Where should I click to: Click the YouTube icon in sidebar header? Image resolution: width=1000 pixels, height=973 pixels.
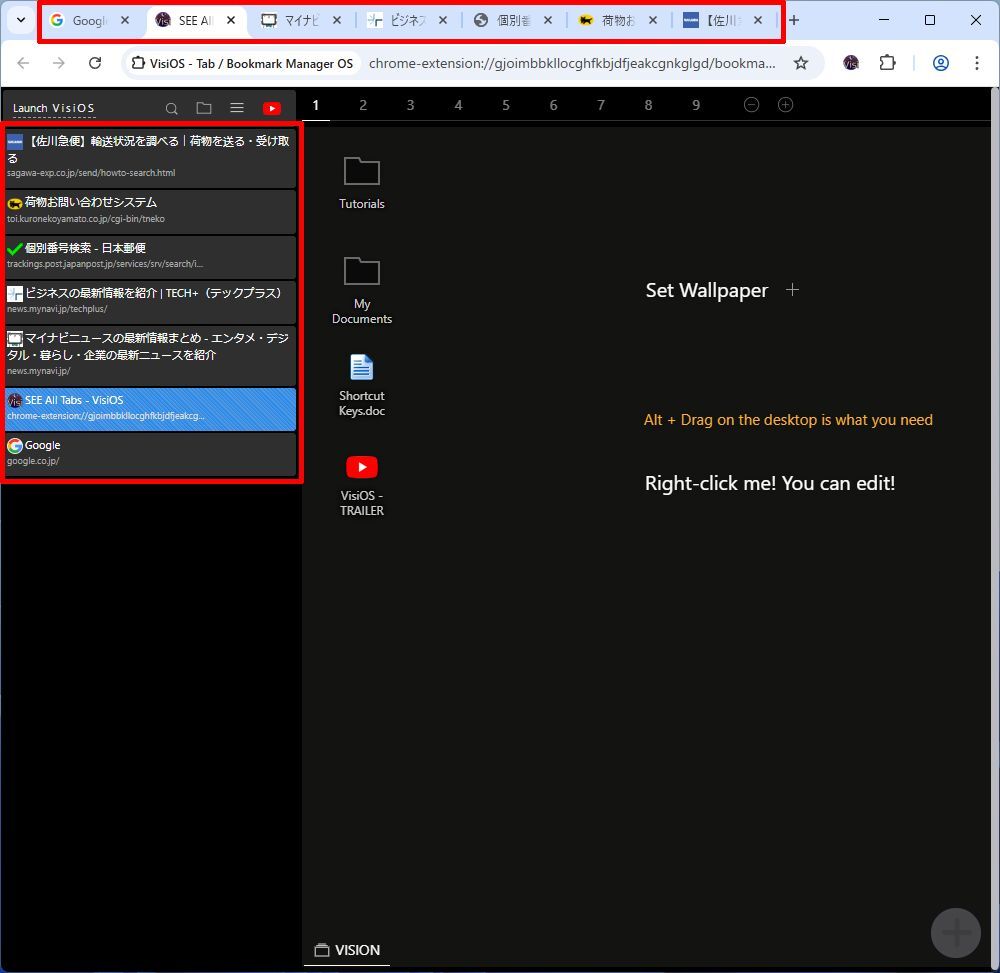pyautogui.click(x=272, y=108)
